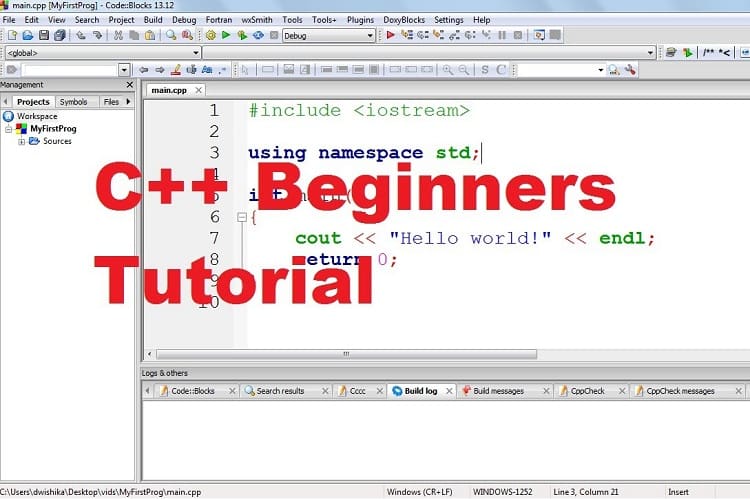Start debugger with red arrow icon
Viewport: 750px width, 499px height.
[390, 35]
